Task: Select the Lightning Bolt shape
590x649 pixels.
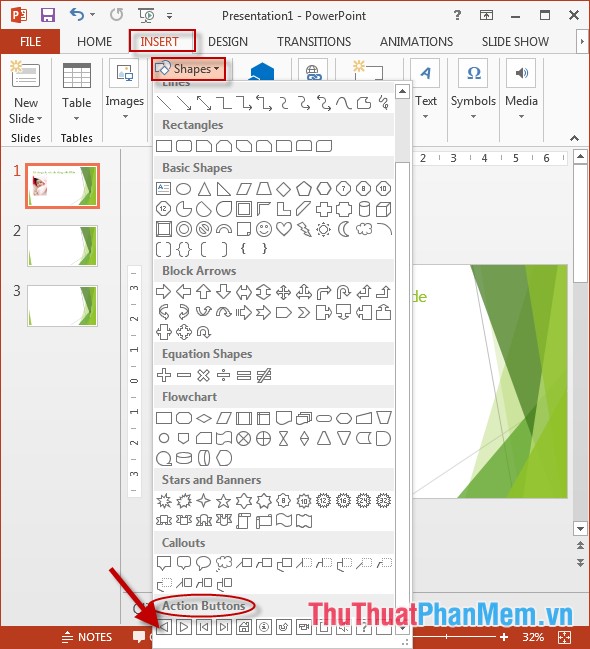Action: 303,229
